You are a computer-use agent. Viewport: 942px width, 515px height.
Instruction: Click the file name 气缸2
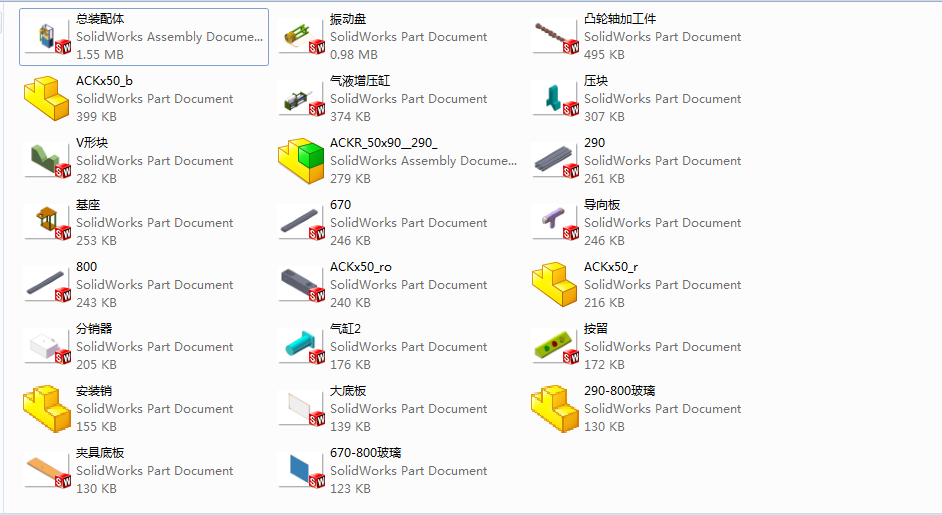[x=345, y=328]
